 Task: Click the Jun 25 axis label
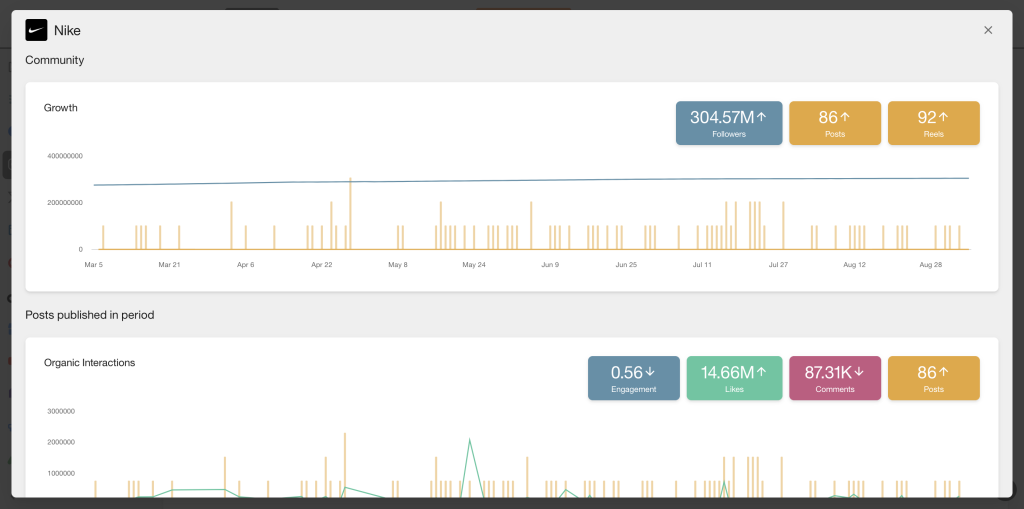click(x=626, y=265)
